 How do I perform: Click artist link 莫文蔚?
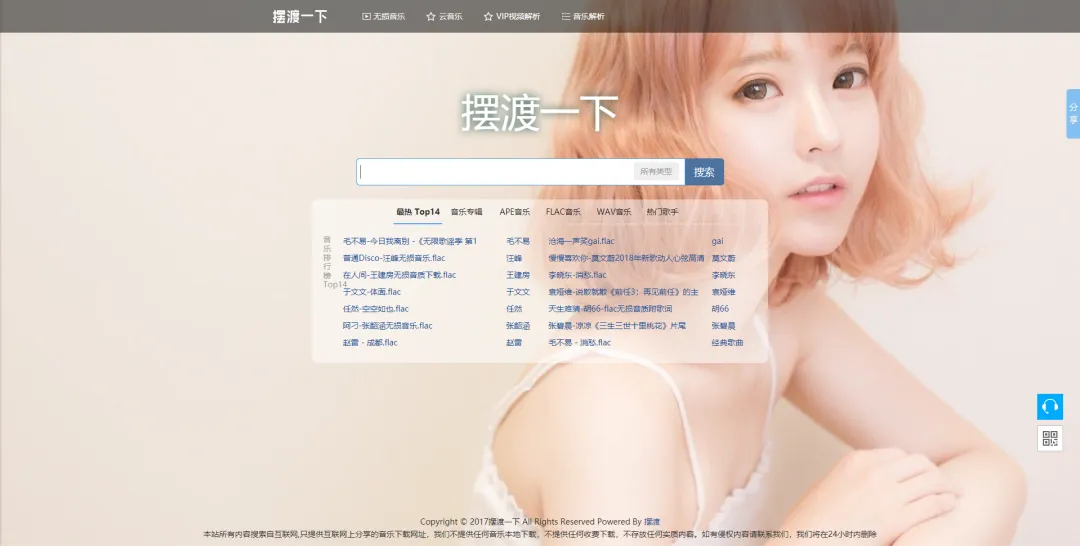click(723, 258)
